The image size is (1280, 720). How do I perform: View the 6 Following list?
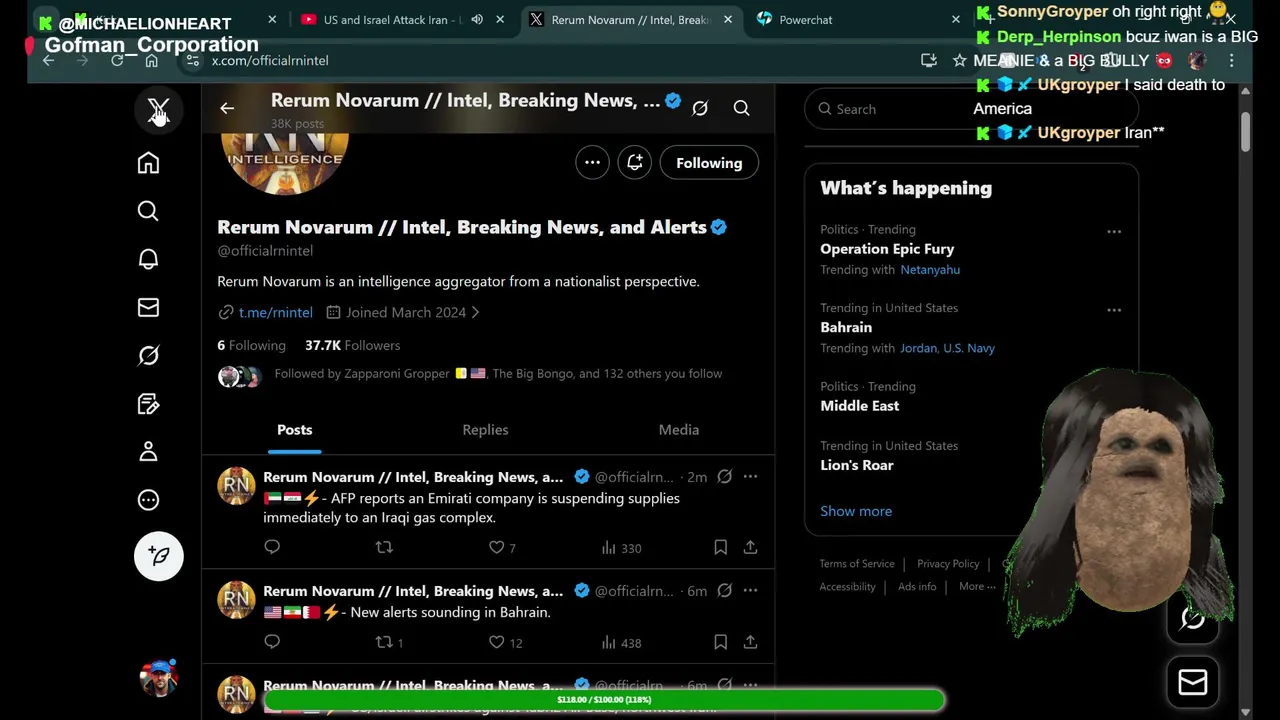click(x=251, y=345)
